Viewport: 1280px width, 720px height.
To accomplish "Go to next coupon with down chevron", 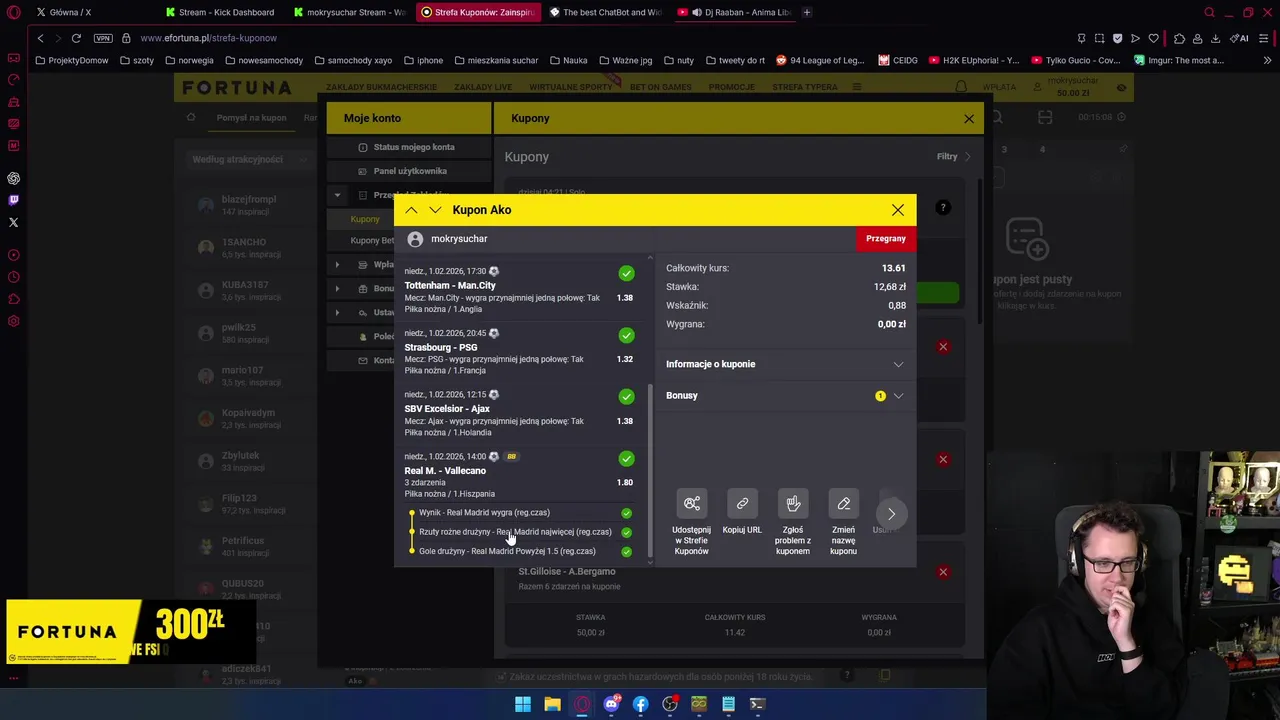I will tap(435, 210).
